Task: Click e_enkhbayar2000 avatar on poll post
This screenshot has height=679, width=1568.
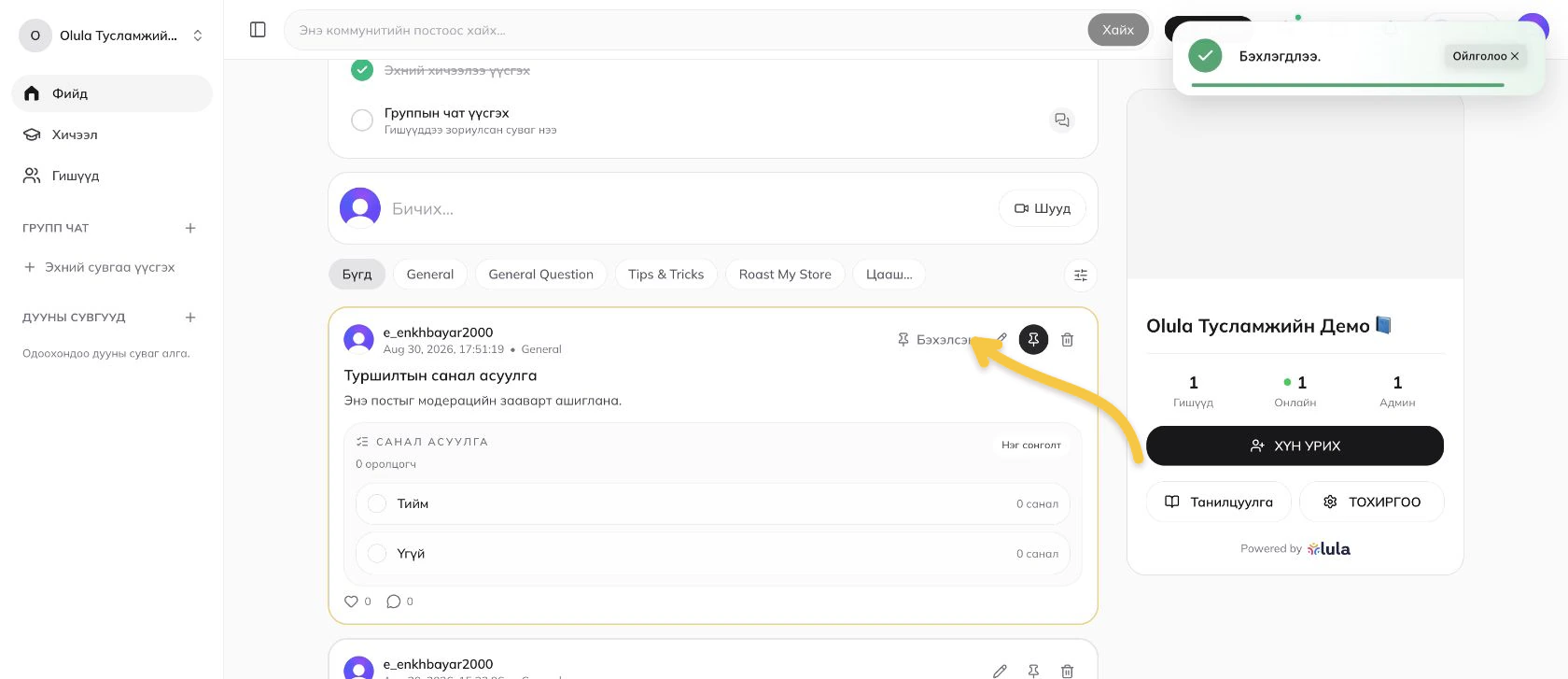Action: point(358,340)
